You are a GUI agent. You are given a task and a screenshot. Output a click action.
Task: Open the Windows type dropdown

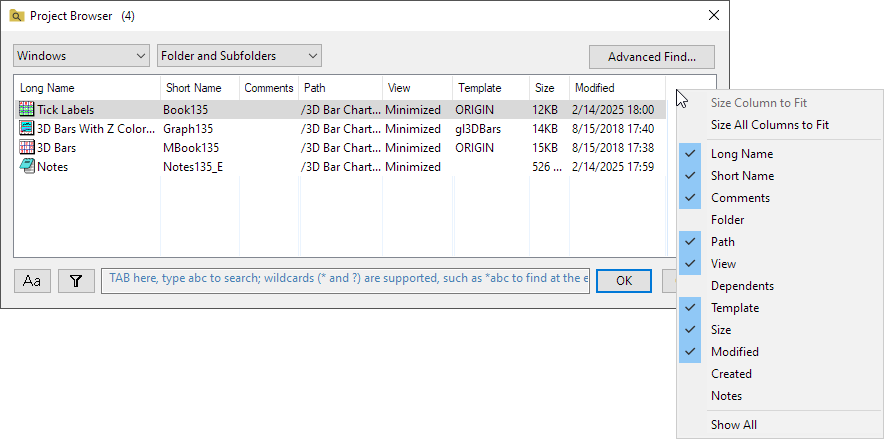pyautogui.click(x=82, y=56)
